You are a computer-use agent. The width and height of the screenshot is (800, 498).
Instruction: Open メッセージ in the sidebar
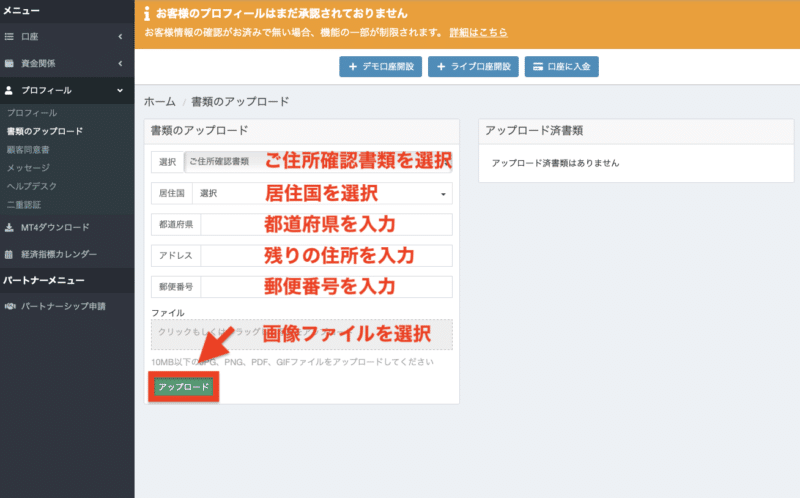click(x=28, y=168)
